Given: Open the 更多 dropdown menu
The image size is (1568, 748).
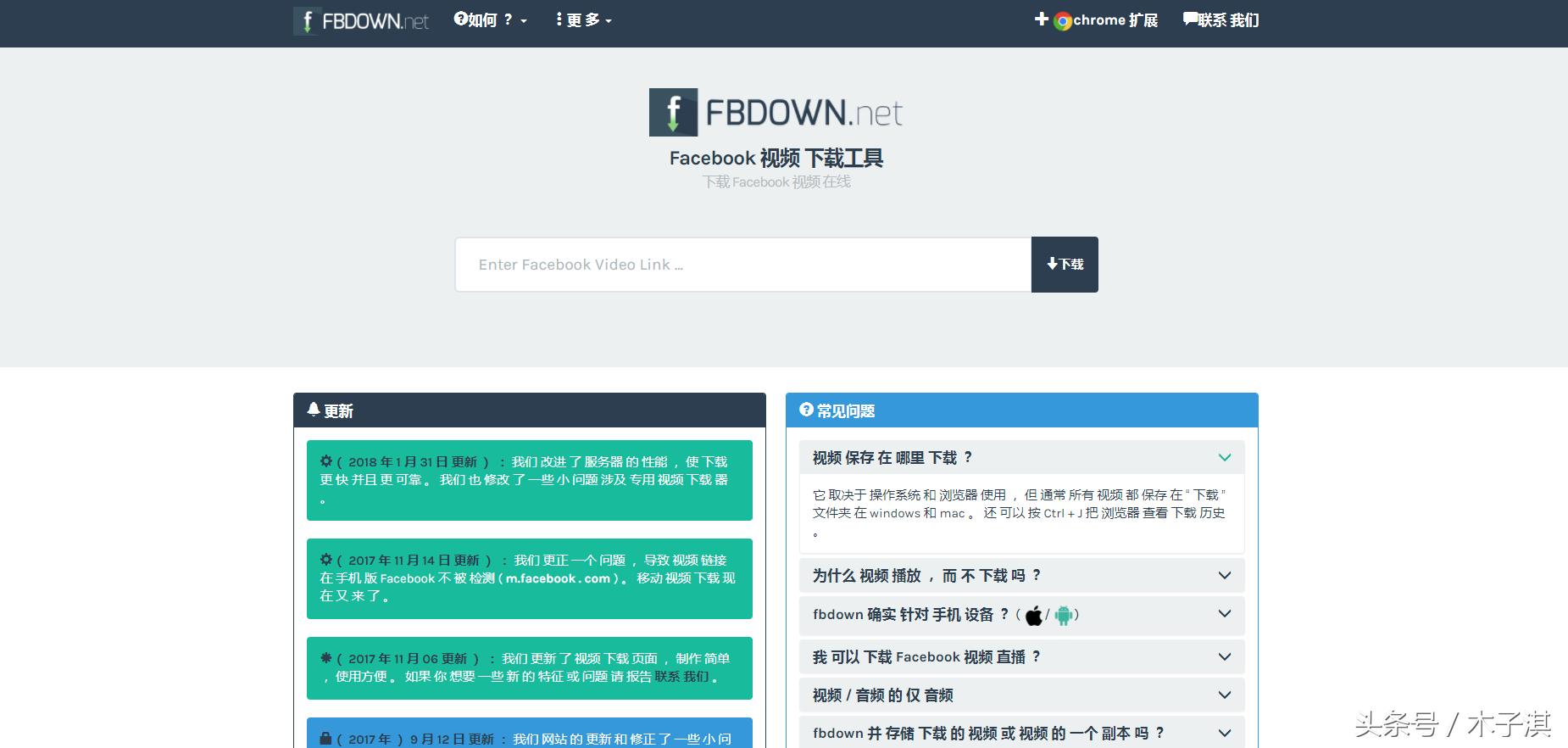Looking at the screenshot, I should pyautogui.click(x=584, y=20).
